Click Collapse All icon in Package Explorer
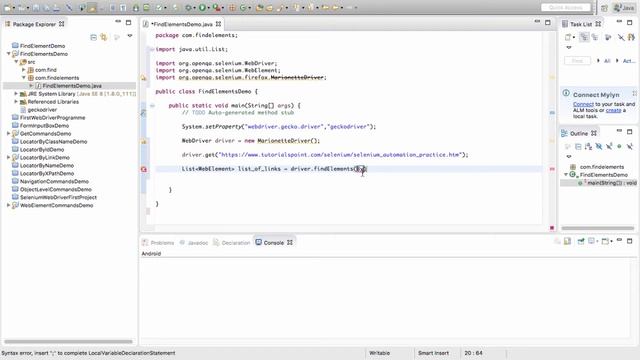This screenshot has height=360, width=640. 93,37
